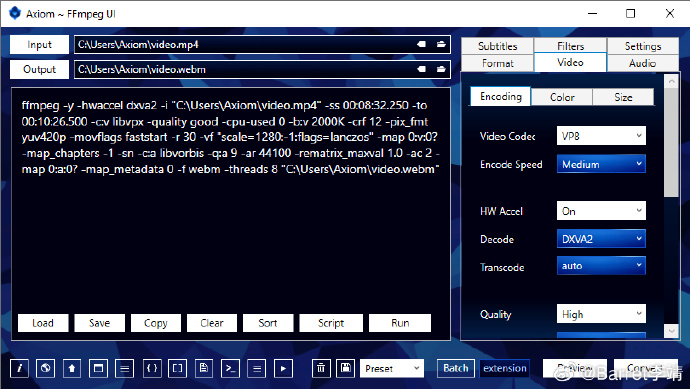The height and width of the screenshot is (389, 690).
Task: Open the Video Codec VP8 dropdown
Action: tap(601, 136)
